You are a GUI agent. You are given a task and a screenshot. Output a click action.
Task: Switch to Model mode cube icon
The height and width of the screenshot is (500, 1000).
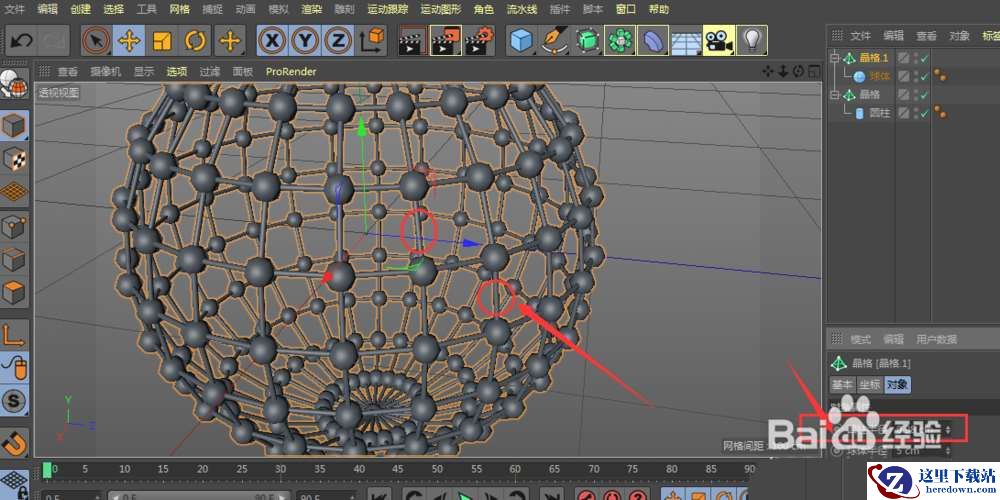(14, 126)
